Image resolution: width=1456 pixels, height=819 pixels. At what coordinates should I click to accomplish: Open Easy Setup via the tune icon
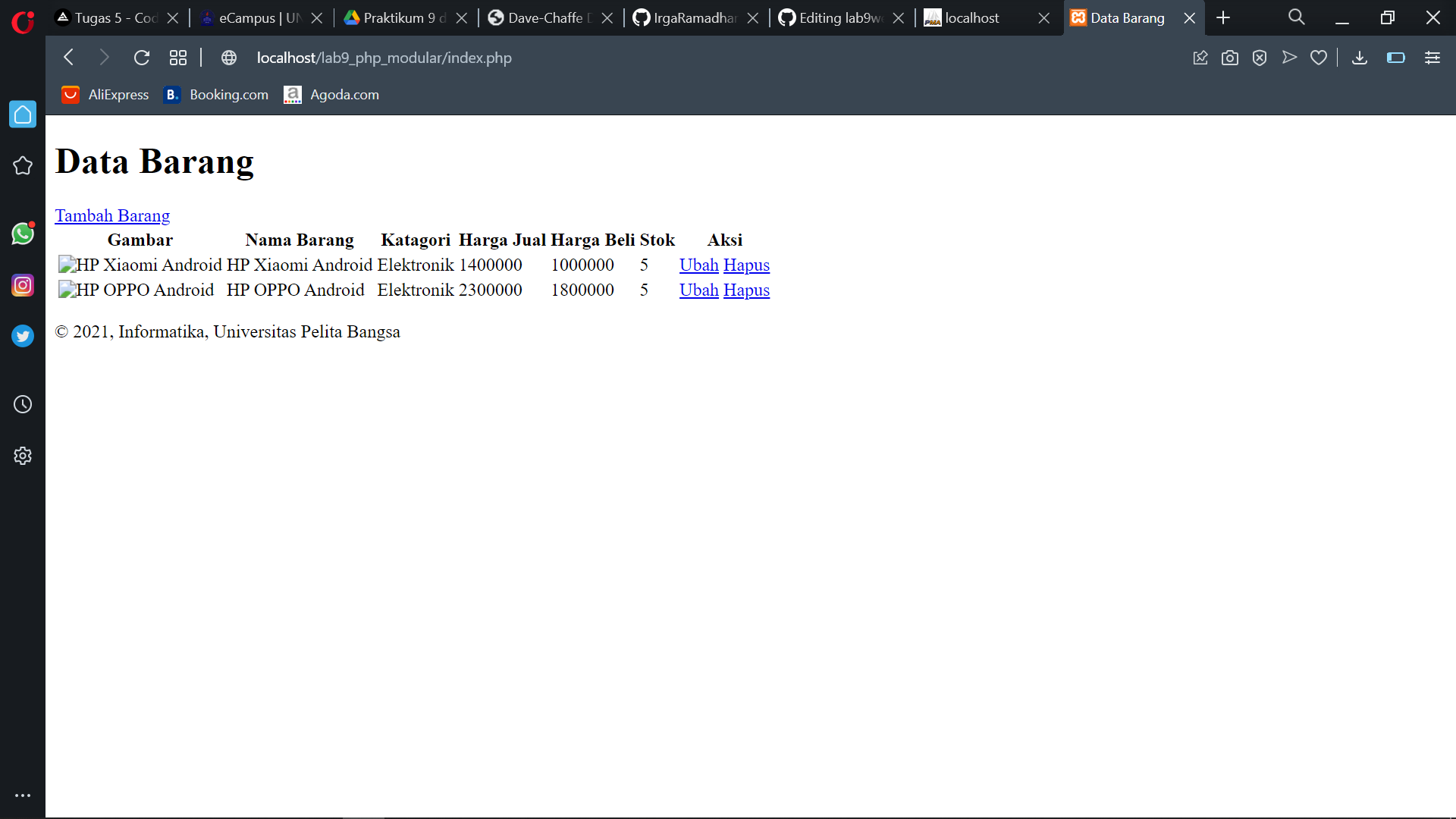point(1432,57)
